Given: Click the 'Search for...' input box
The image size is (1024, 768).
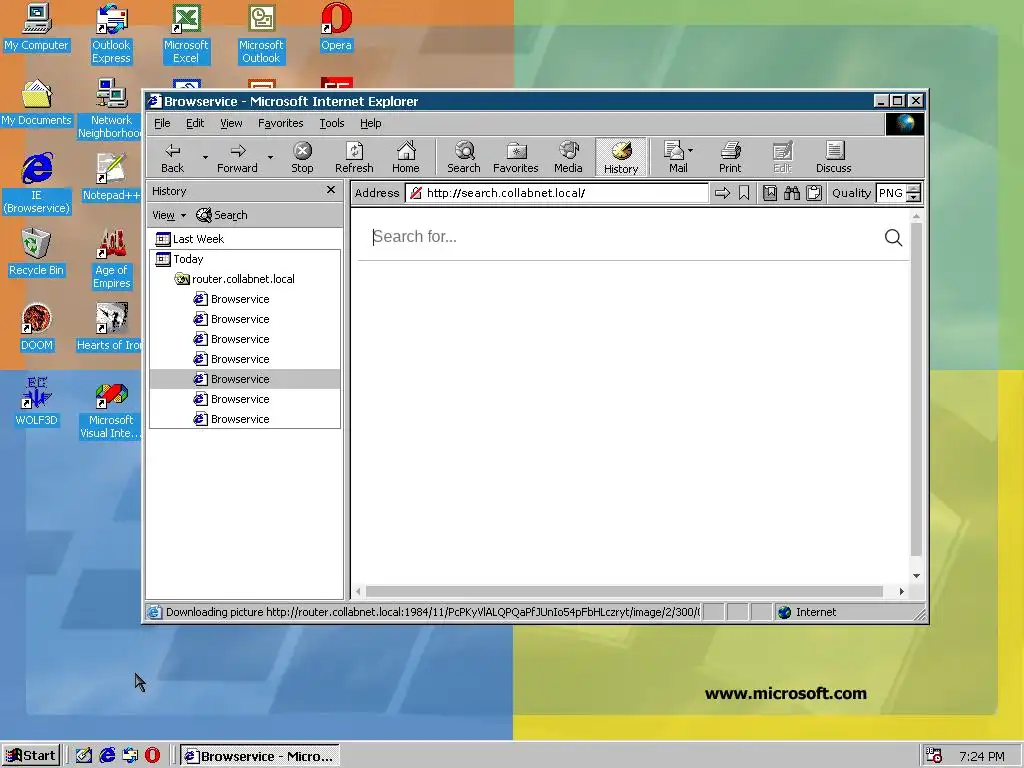Looking at the screenshot, I should click(620, 237).
